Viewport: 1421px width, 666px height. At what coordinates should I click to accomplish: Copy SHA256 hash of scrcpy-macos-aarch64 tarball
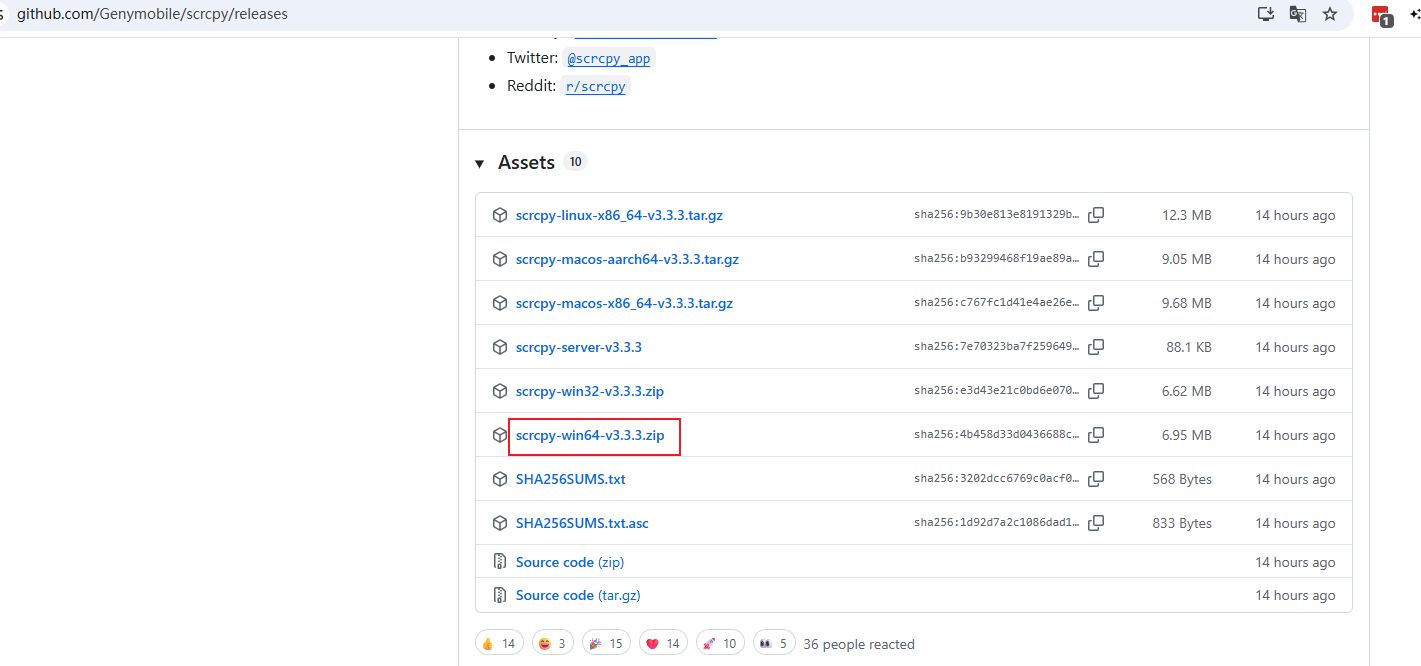tap(1096, 259)
